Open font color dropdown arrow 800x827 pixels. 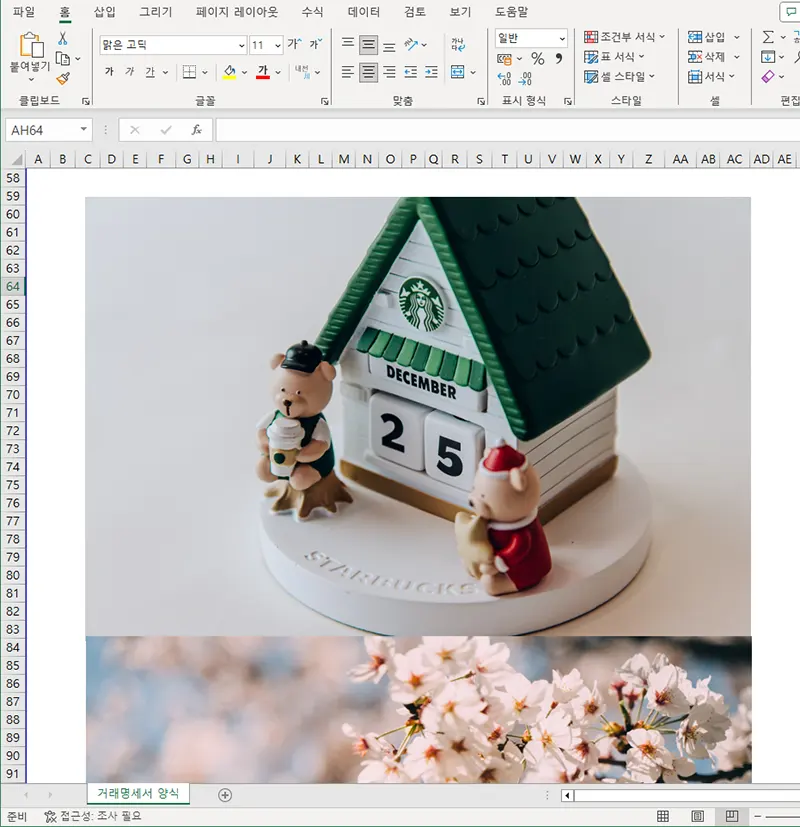tap(278, 72)
